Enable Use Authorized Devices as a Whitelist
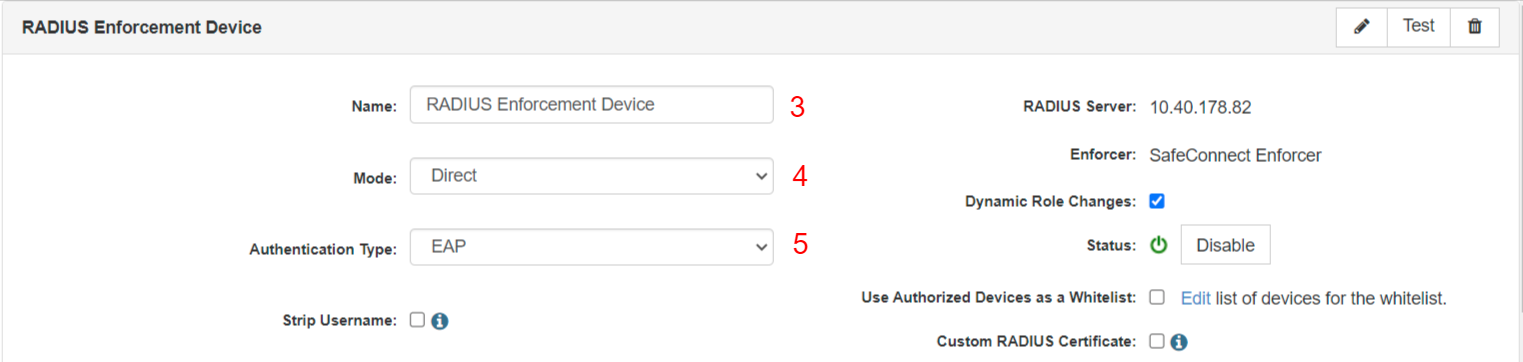 click(1156, 297)
